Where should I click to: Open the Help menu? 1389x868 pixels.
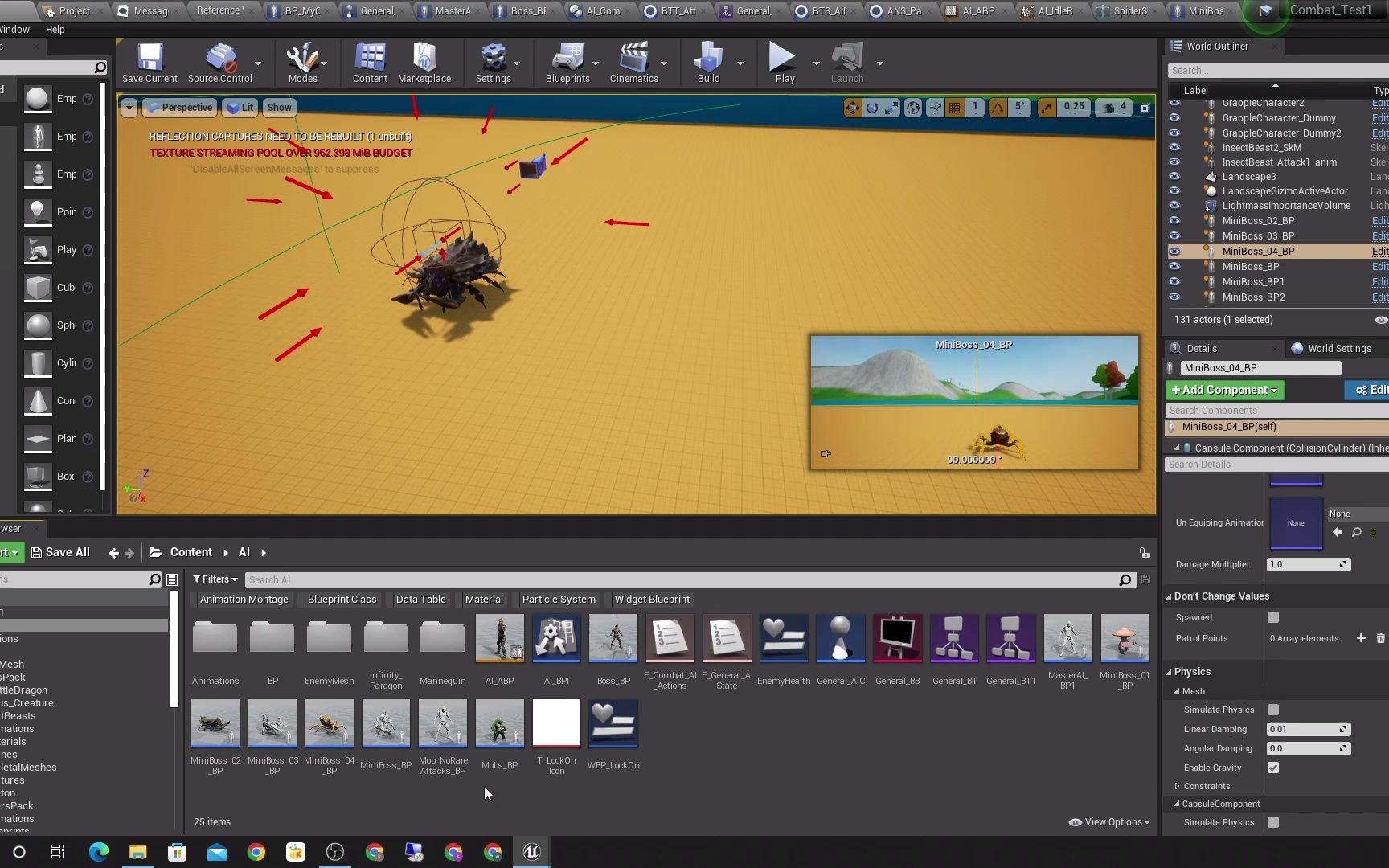pos(55,29)
